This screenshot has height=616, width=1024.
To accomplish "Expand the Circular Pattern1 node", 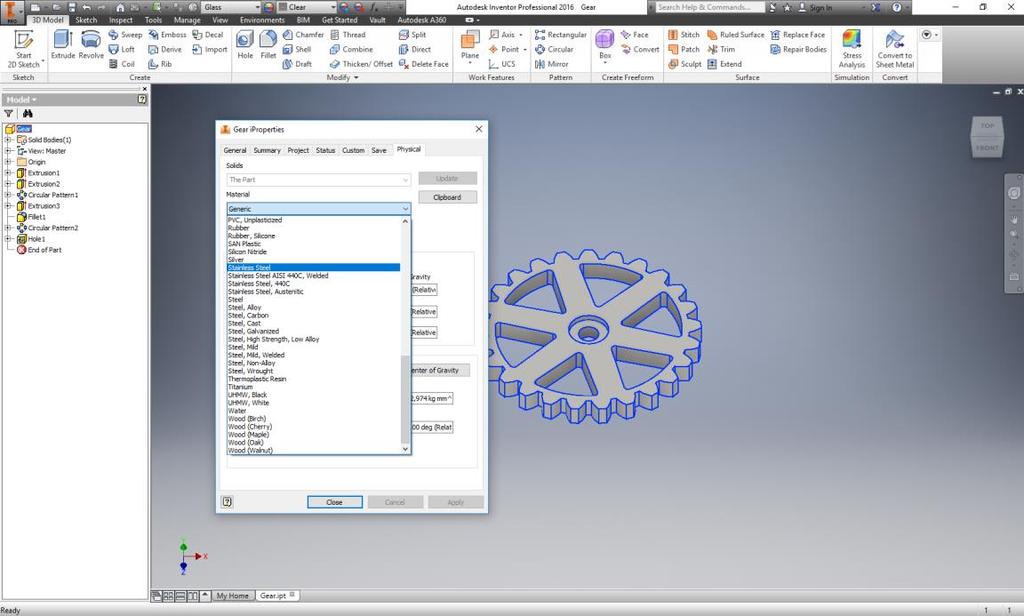I will (8, 195).
